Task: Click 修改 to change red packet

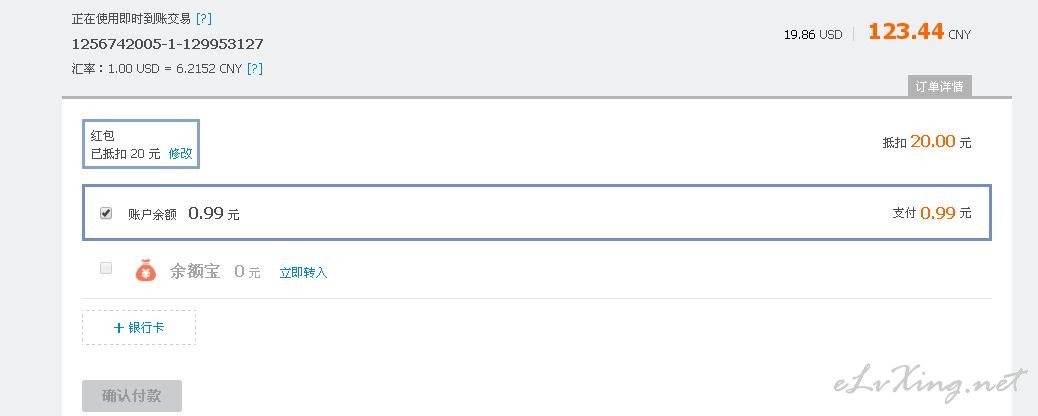Action: pos(180,154)
